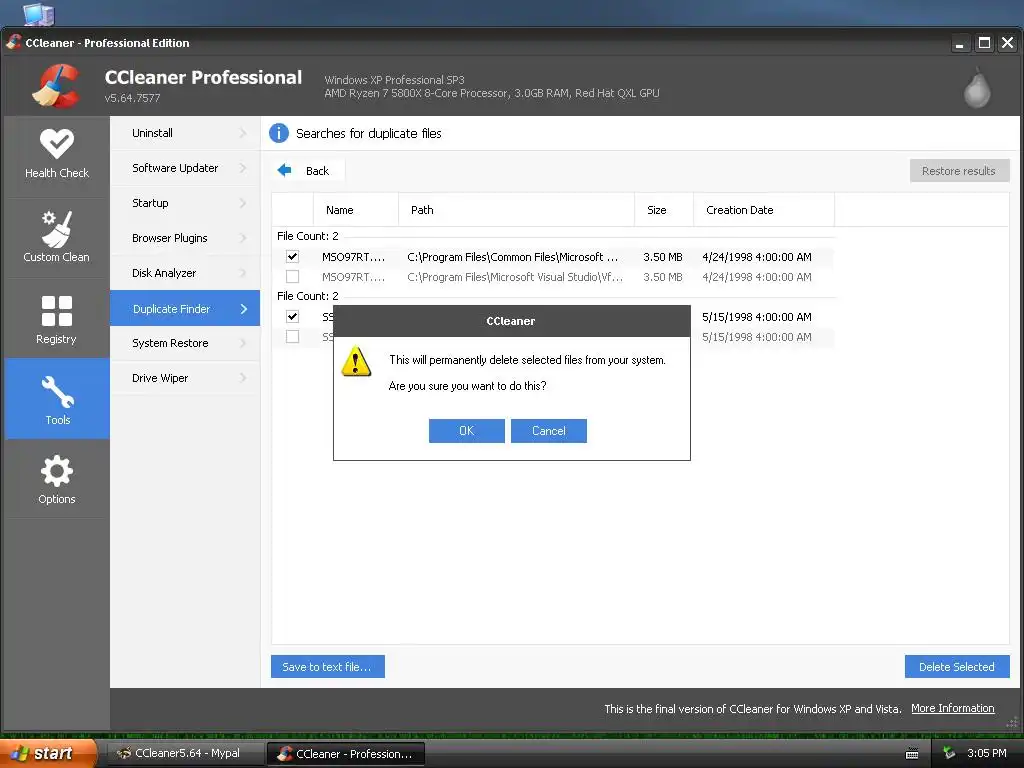Check the first MSO97RT file checkbox

pos(293,257)
